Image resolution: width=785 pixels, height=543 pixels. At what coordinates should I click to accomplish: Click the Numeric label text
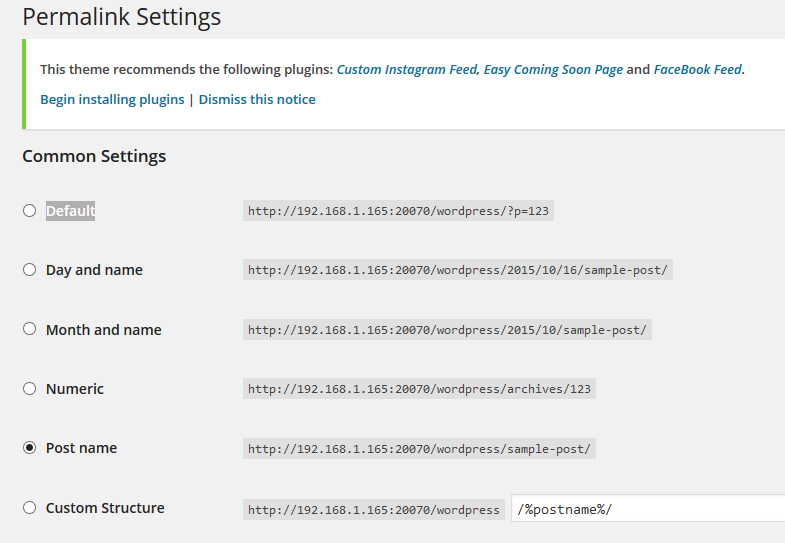pos(75,389)
